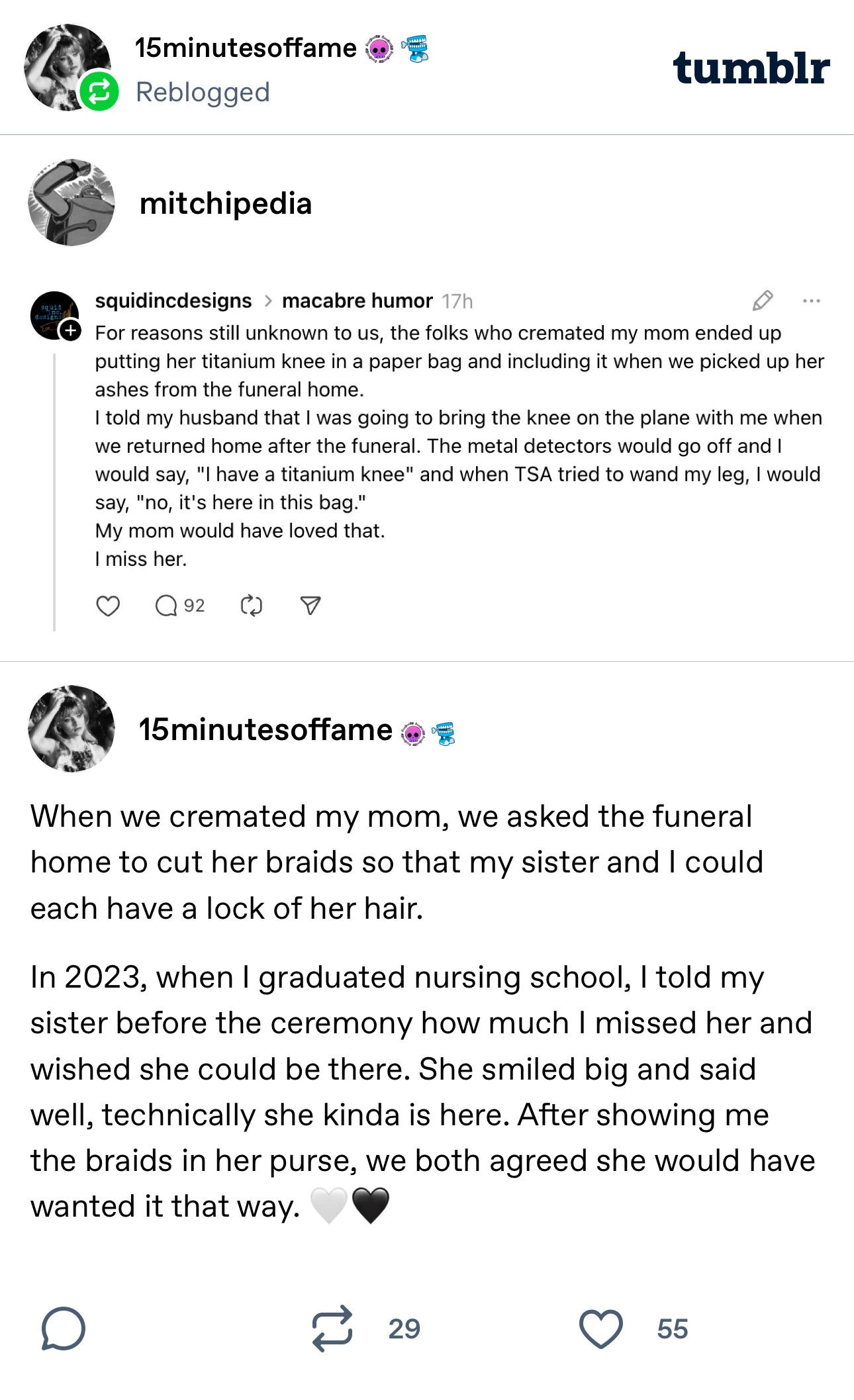Follow squidincdesigns via plus badge
Screen dimensions: 854x1400
point(71,330)
